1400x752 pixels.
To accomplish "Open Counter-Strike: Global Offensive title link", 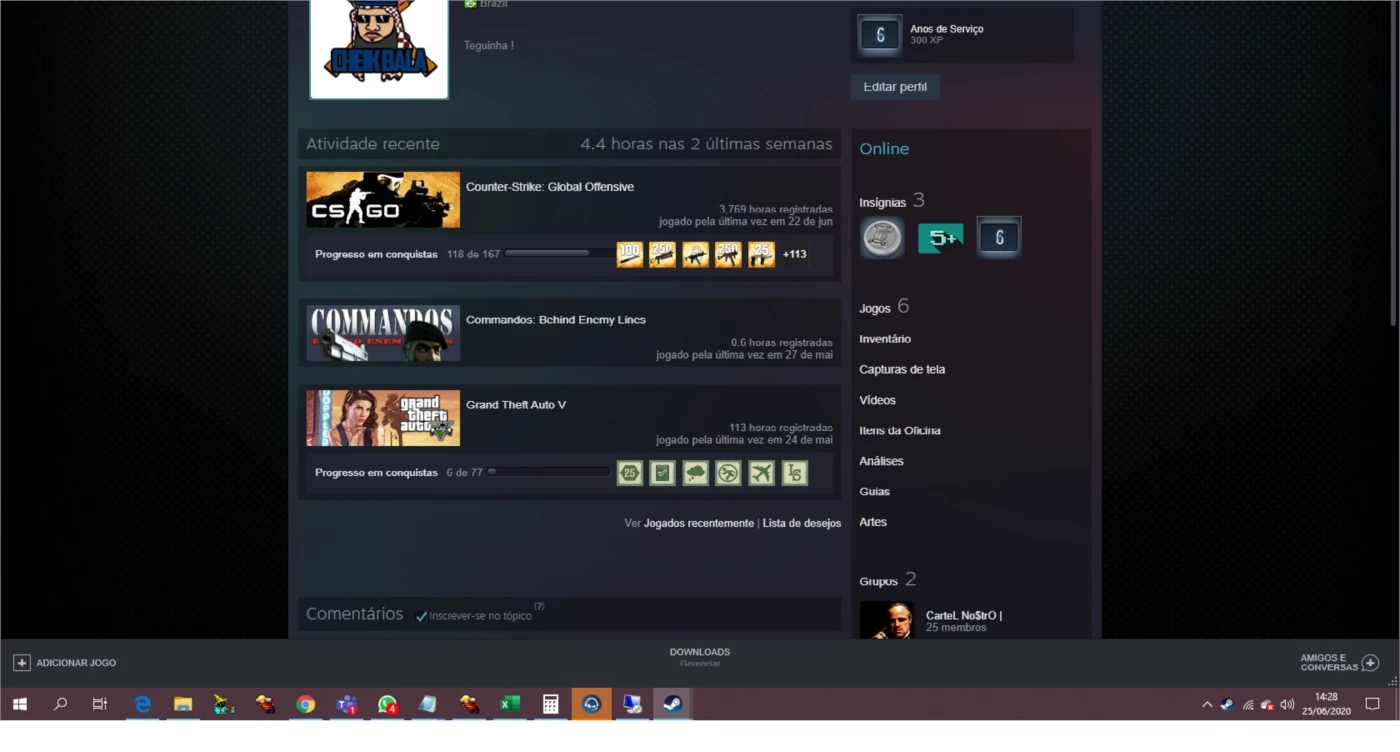I will pyautogui.click(x=550, y=187).
